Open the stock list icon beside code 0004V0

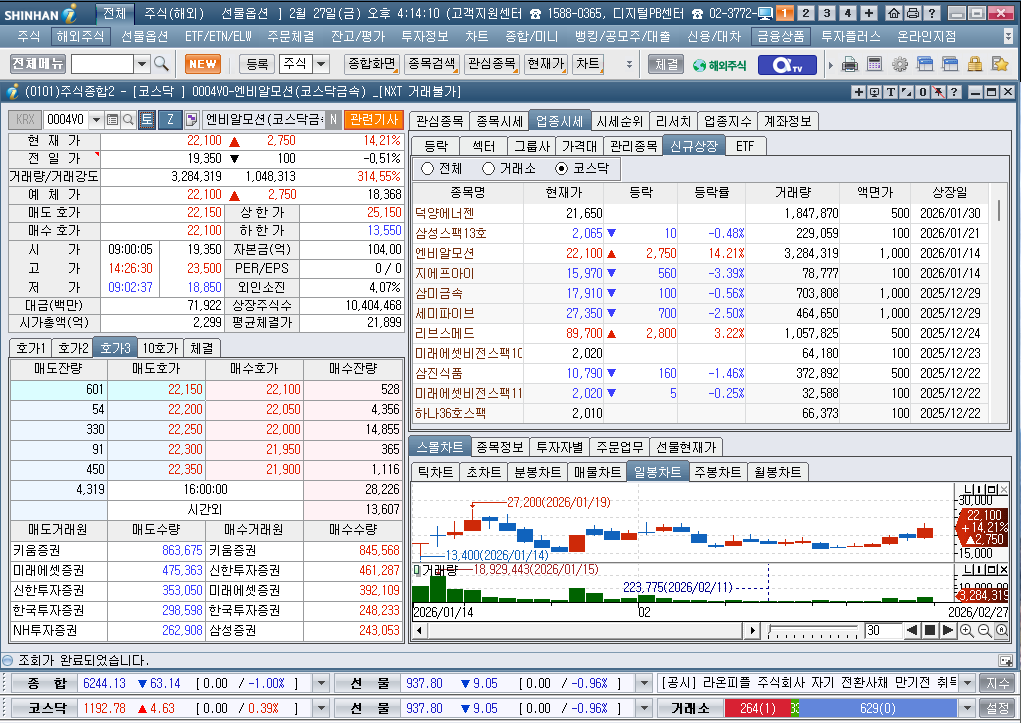[x=113, y=120]
